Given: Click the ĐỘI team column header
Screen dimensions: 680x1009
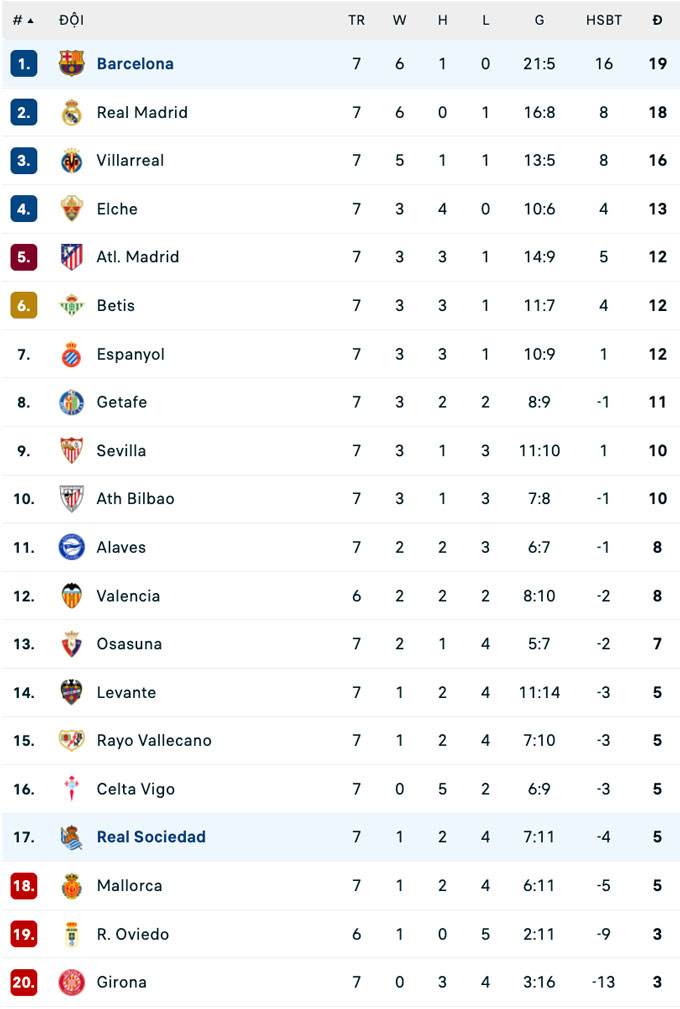Looking at the screenshot, I should tap(71, 20).
